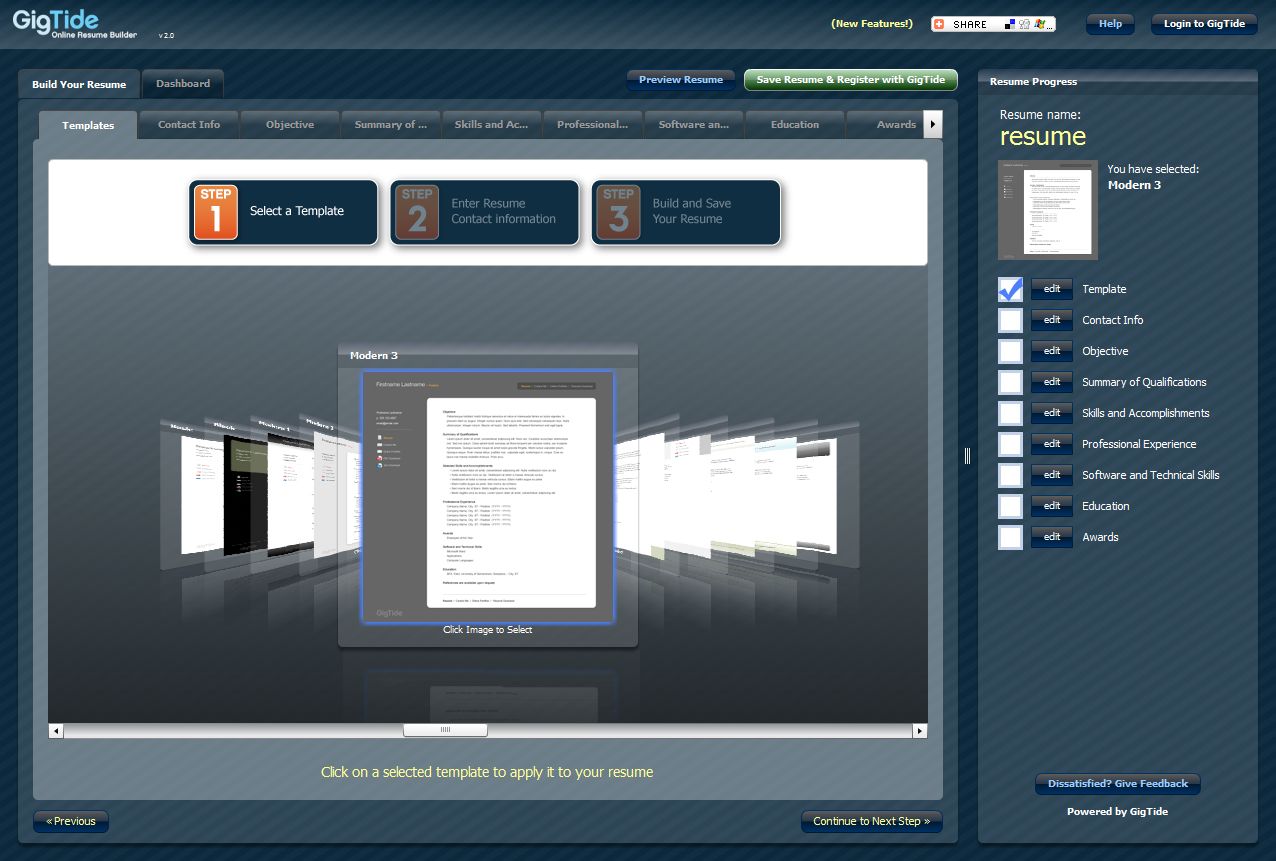1276x861 pixels.
Task: Open the Professional... tab
Action: coord(593,125)
